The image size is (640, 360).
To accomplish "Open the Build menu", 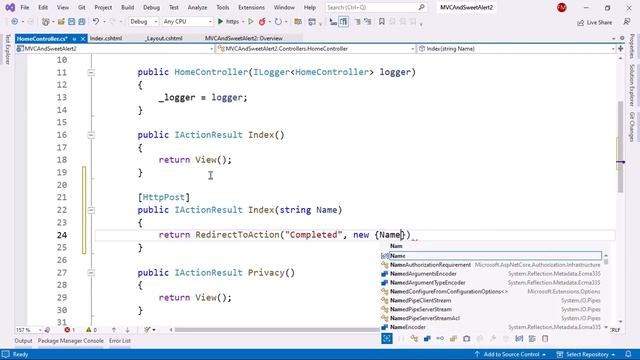I will click(x=128, y=7).
